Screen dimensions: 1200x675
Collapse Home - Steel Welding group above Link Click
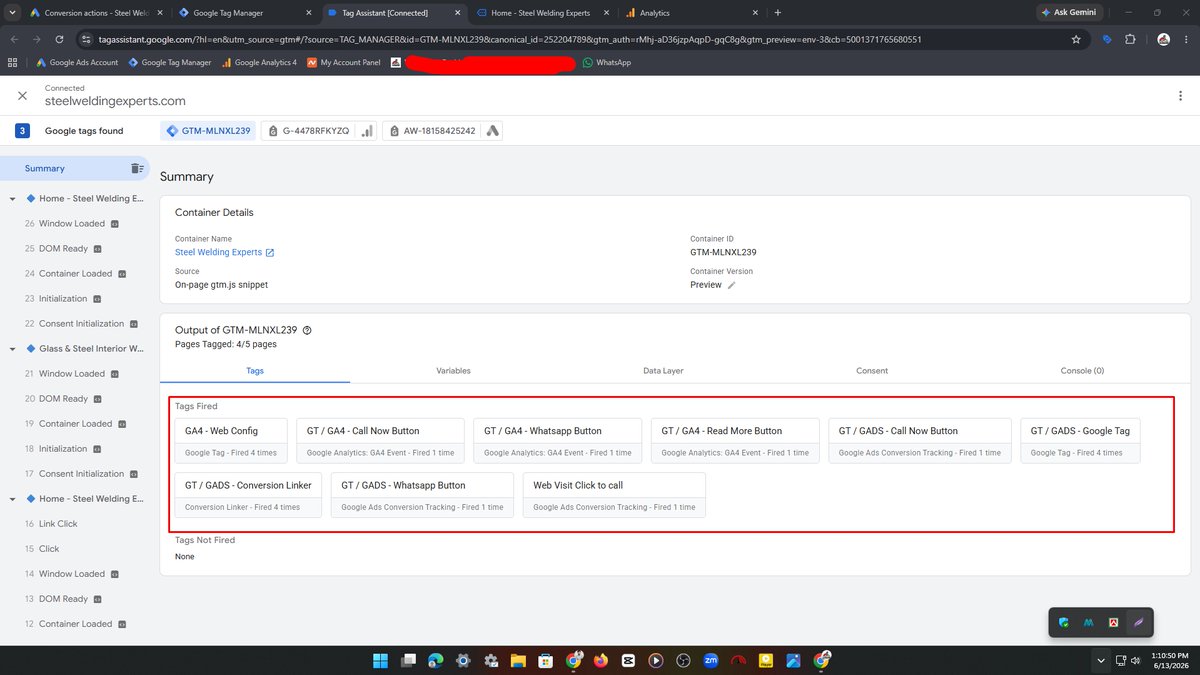pyautogui.click(x=12, y=499)
